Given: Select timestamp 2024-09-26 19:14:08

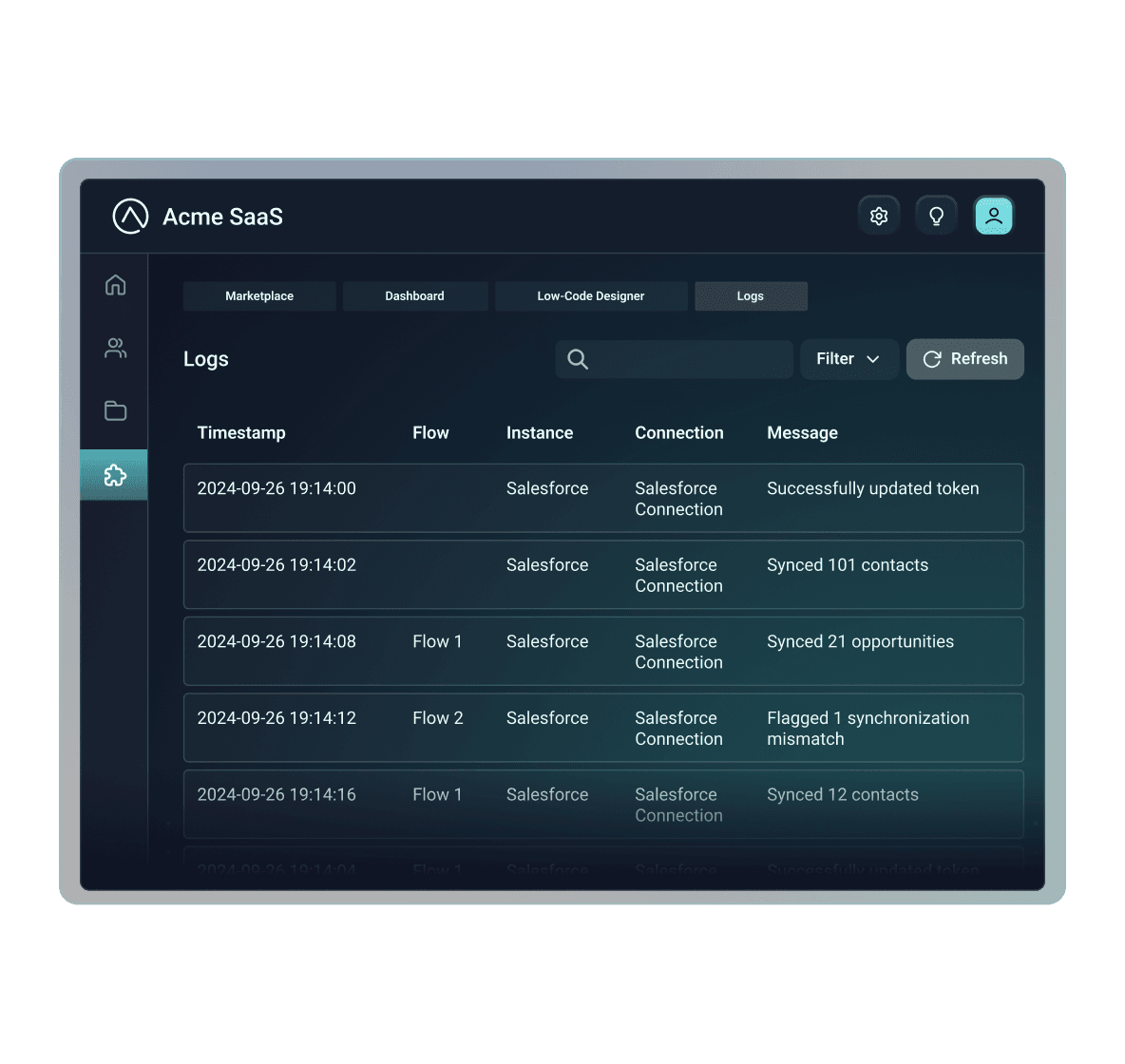Looking at the screenshot, I should pos(276,641).
